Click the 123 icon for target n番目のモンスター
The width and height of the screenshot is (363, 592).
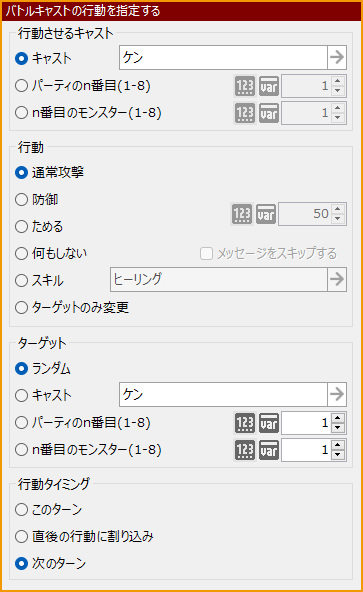245,450
